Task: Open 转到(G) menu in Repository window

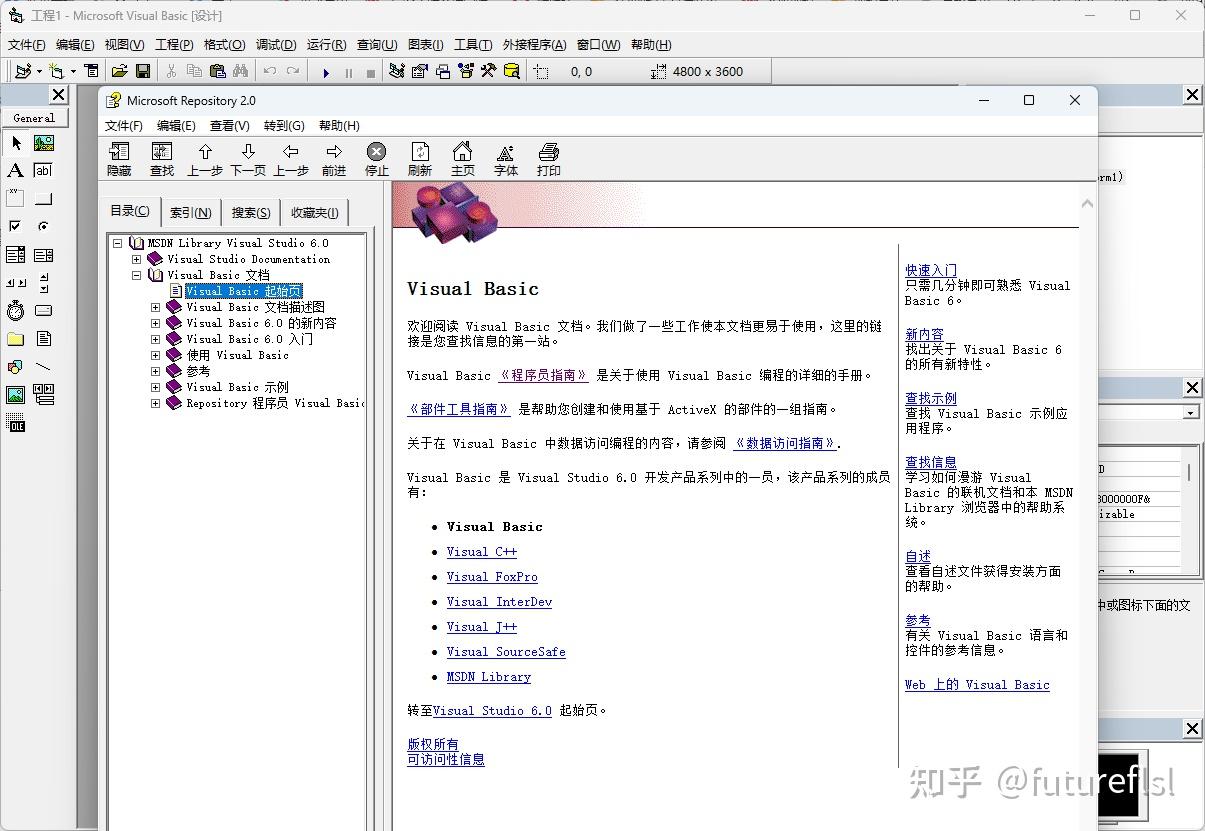Action: 284,125
